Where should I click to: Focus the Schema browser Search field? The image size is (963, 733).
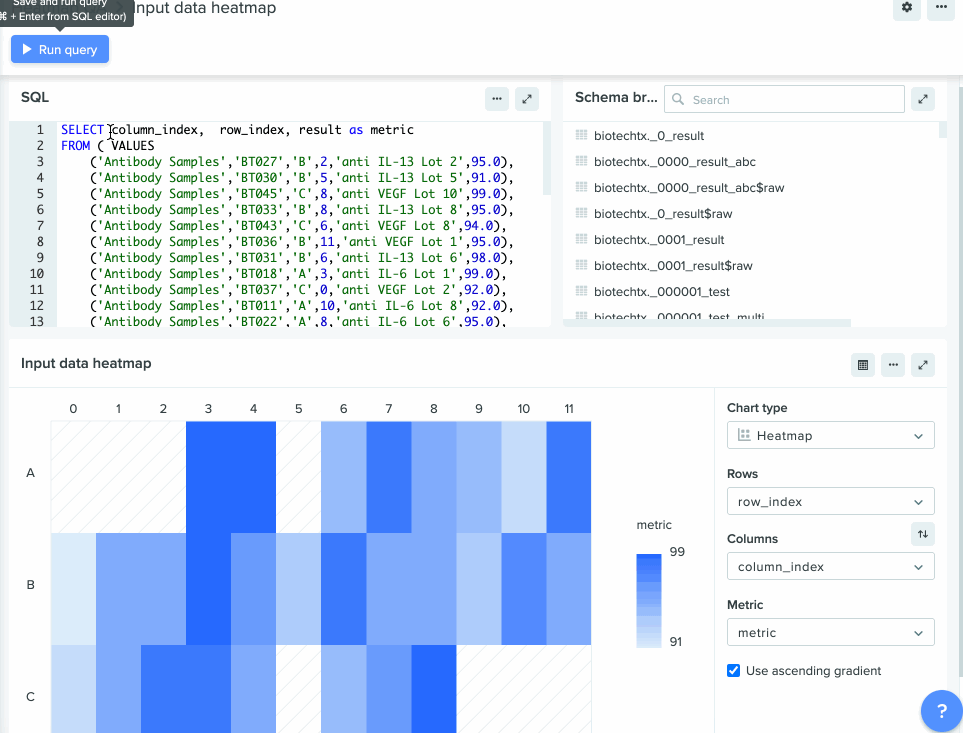pyautogui.click(x=784, y=99)
